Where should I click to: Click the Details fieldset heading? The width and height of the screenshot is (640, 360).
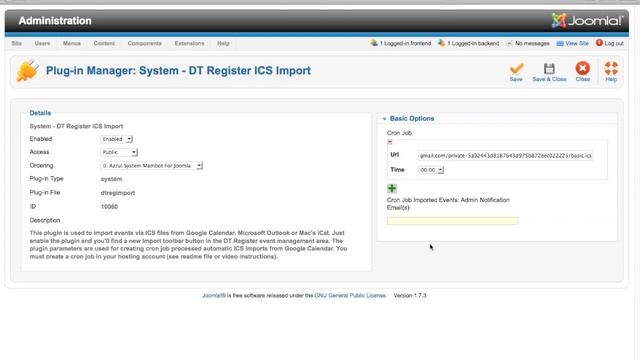(40, 113)
